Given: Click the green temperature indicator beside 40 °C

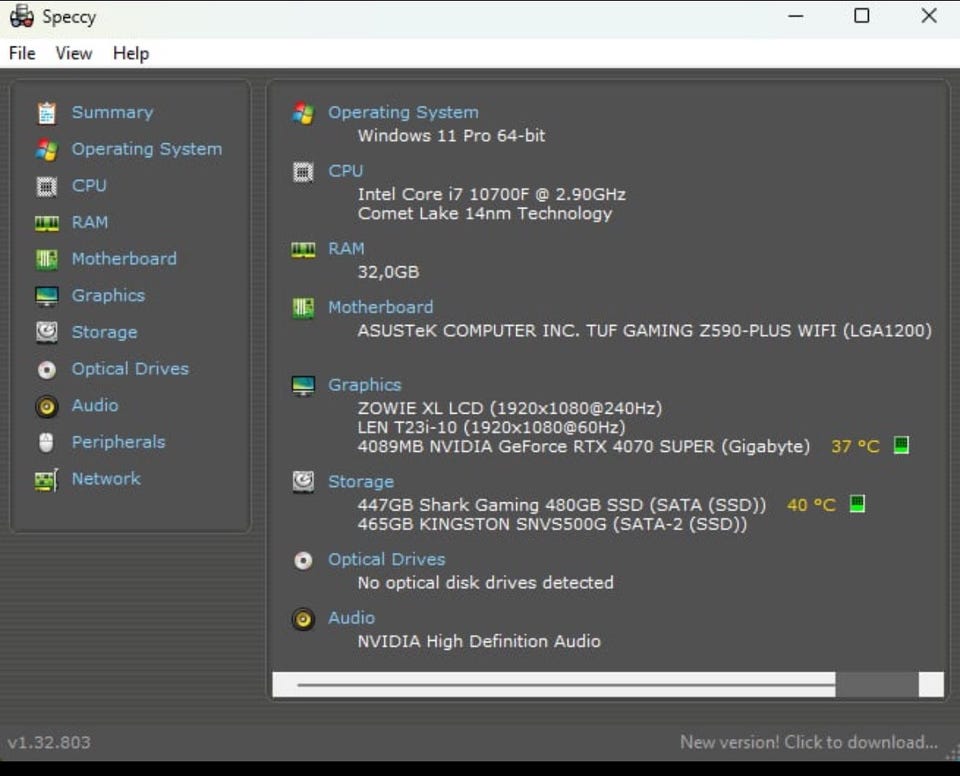Looking at the screenshot, I should (x=857, y=503).
